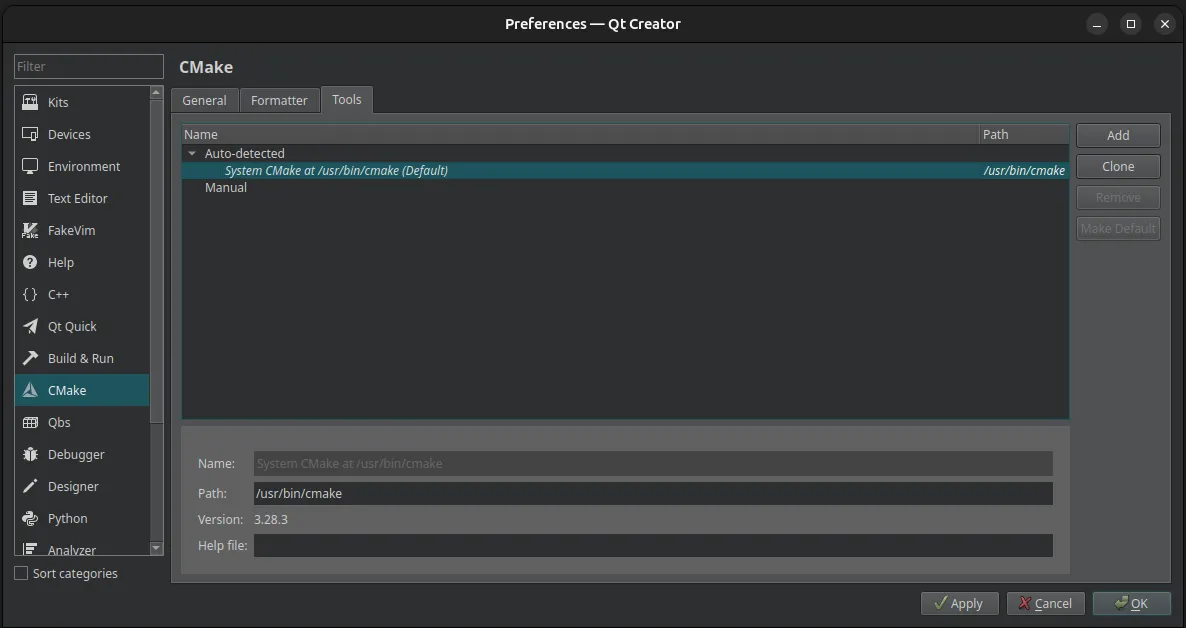Screen dimensions: 1186x628
Task: Enable the Sort categories checkbox
Action: pyautogui.click(x=19, y=573)
